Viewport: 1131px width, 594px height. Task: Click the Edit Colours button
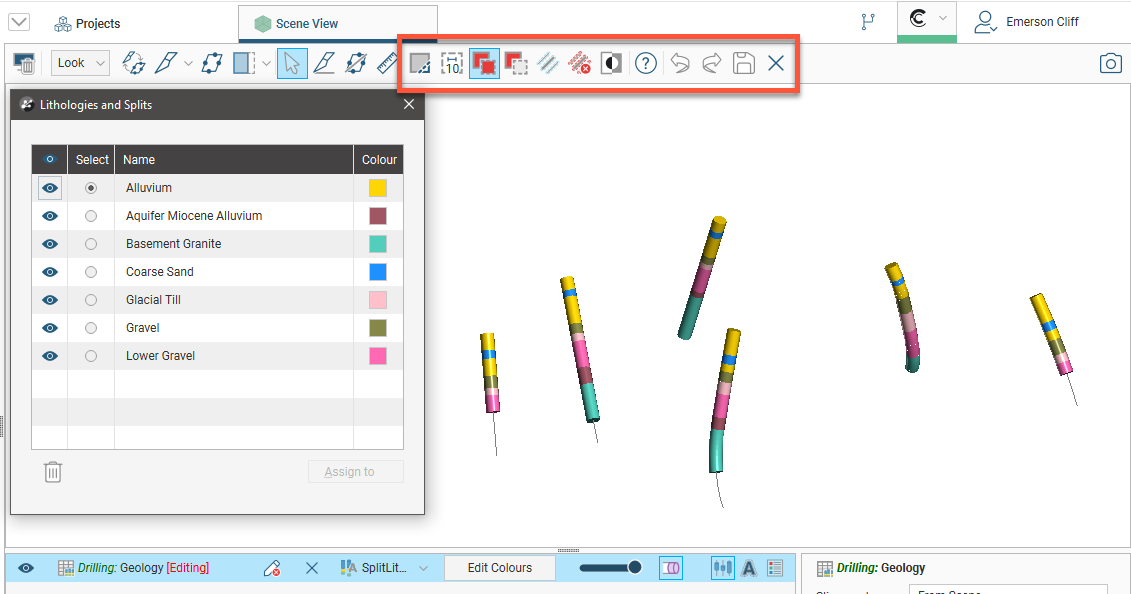click(x=499, y=568)
